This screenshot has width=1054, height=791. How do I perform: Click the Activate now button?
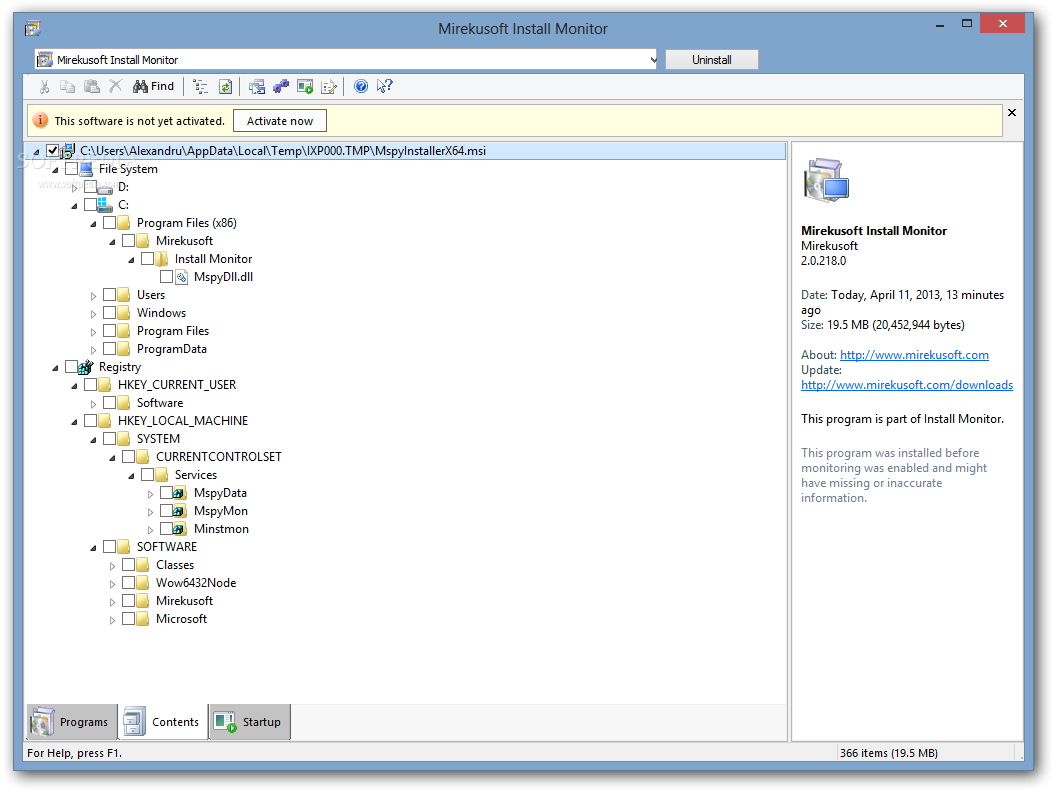pos(280,121)
